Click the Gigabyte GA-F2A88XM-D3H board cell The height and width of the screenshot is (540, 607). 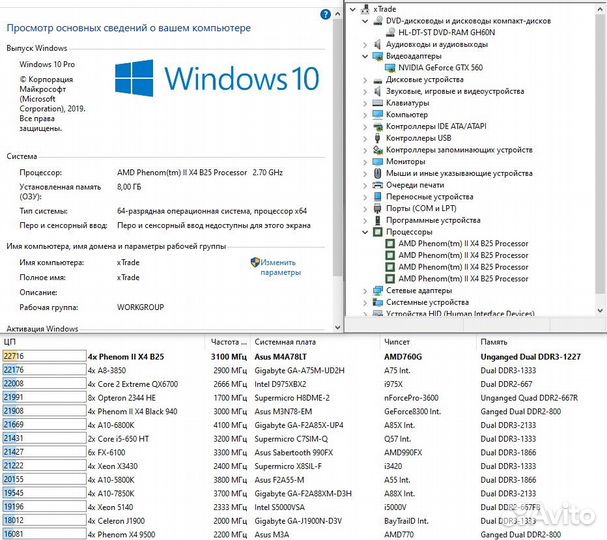303,494
